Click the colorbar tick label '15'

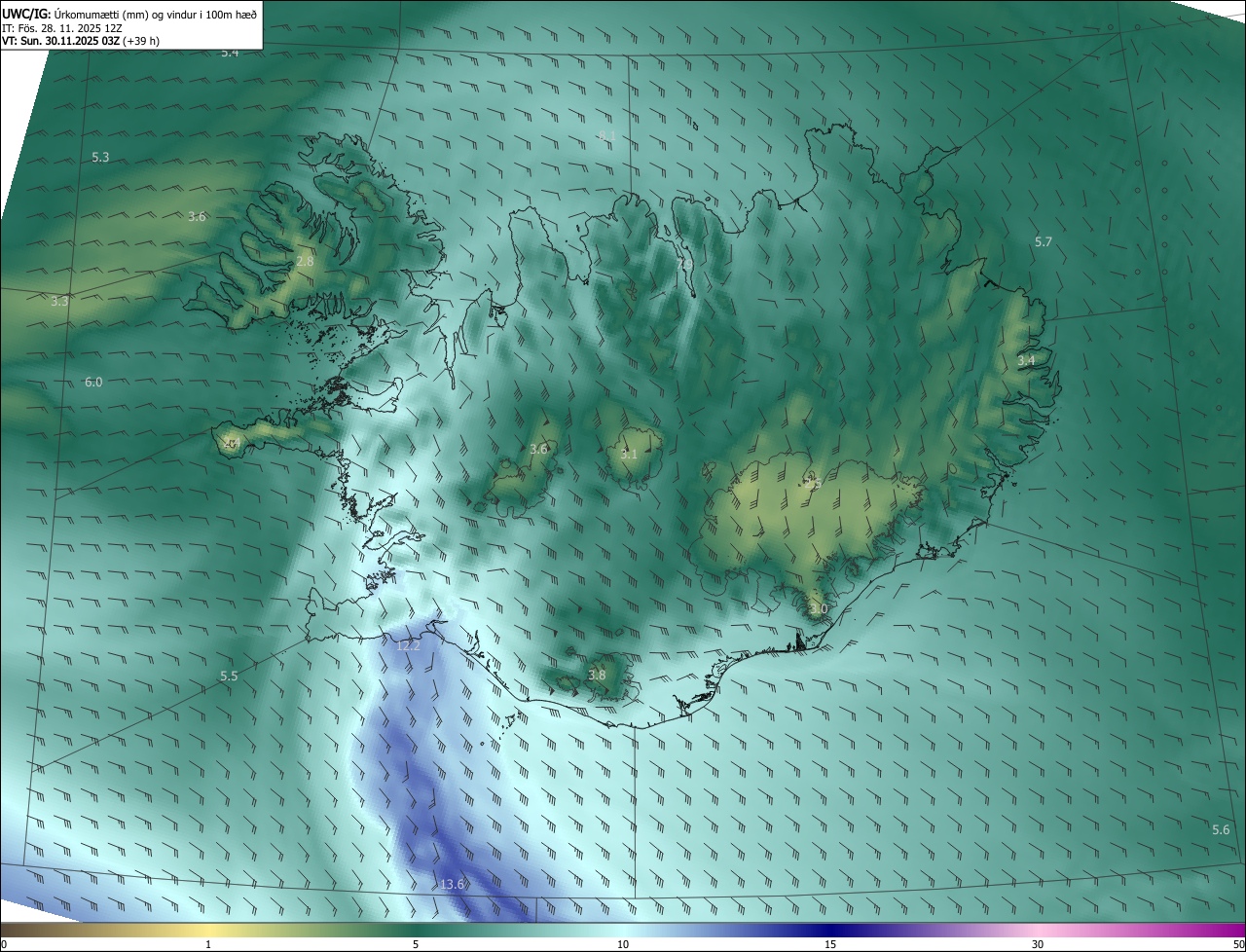coord(830,944)
